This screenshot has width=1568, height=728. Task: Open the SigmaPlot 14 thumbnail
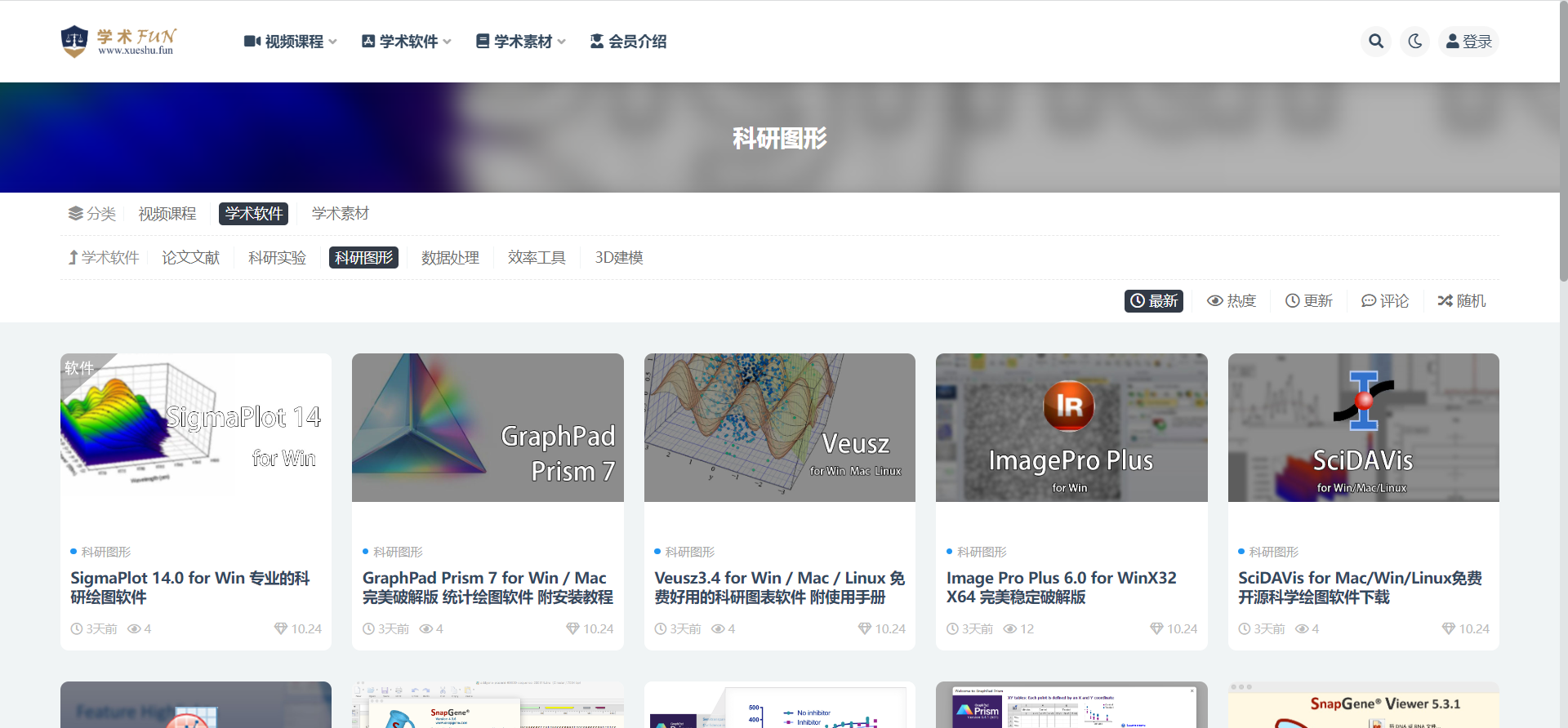click(x=196, y=428)
